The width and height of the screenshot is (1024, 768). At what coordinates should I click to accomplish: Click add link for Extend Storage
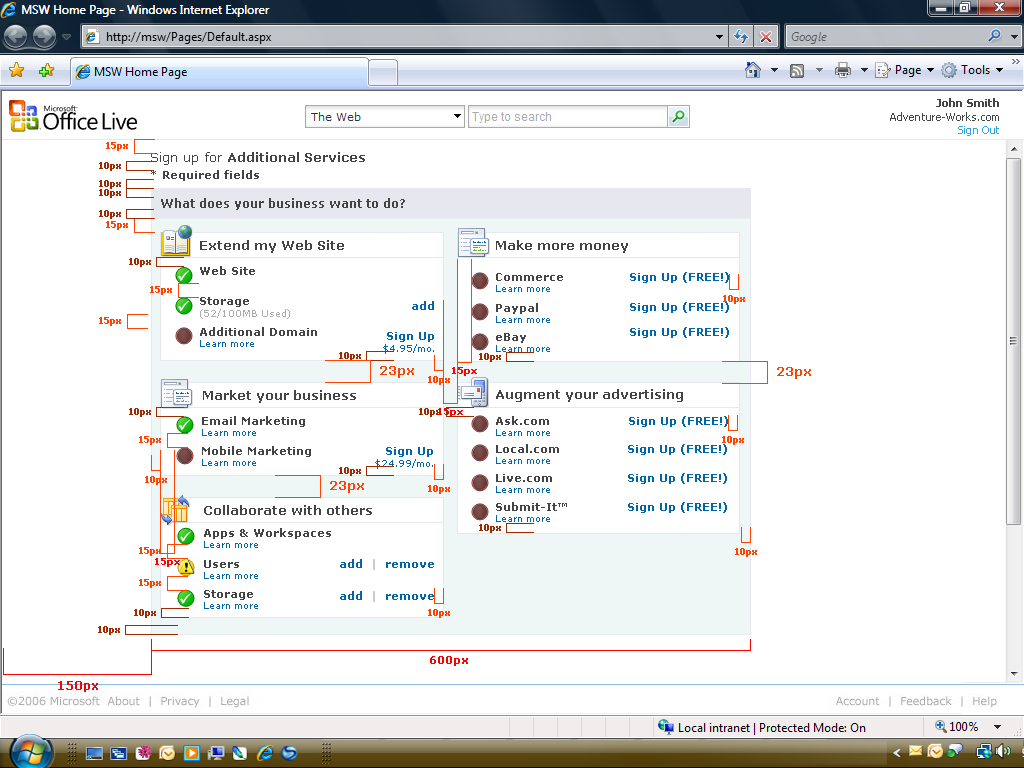click(423, 306)
